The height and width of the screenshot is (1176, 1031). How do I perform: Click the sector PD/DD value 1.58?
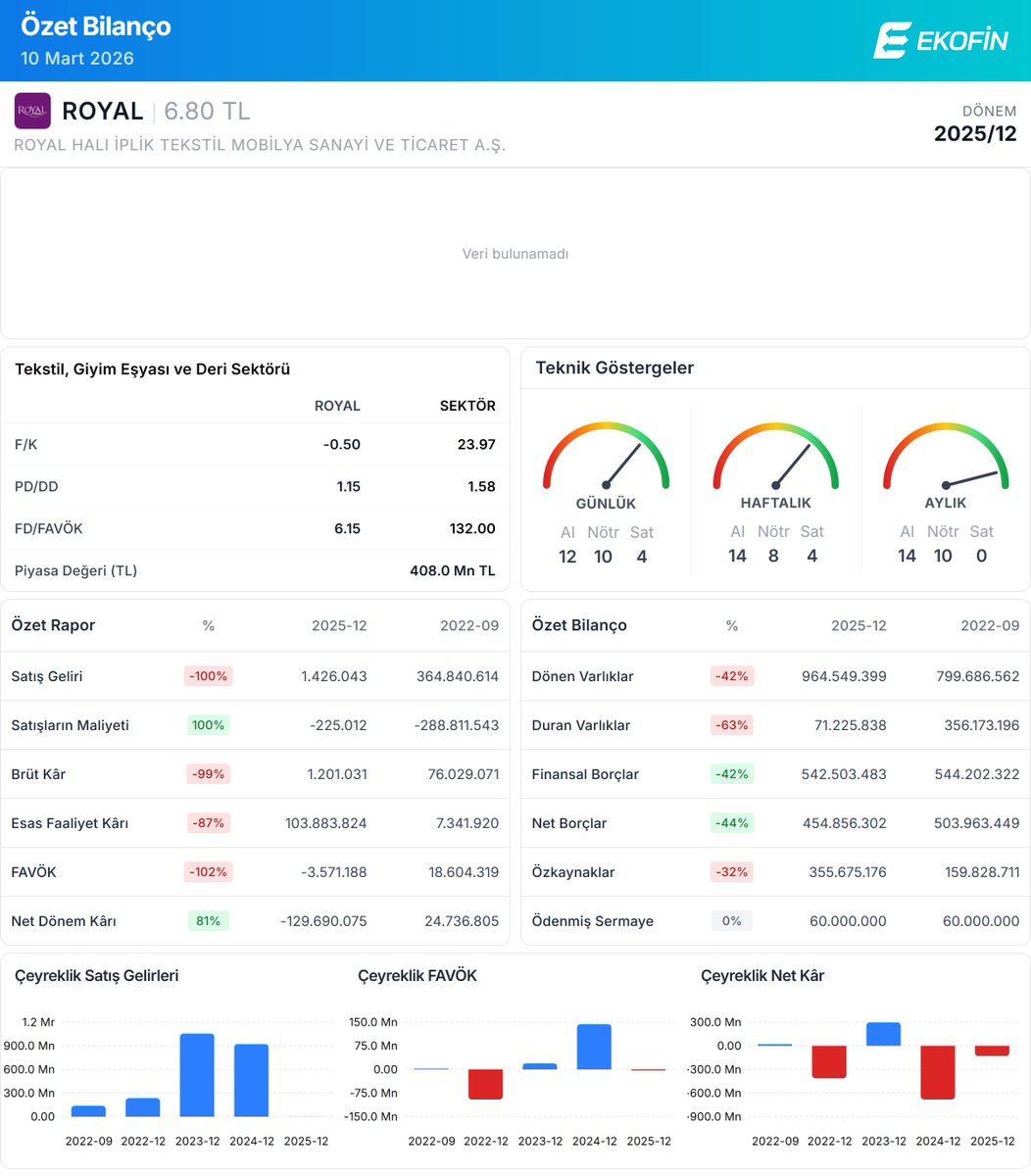pos(482,487)
